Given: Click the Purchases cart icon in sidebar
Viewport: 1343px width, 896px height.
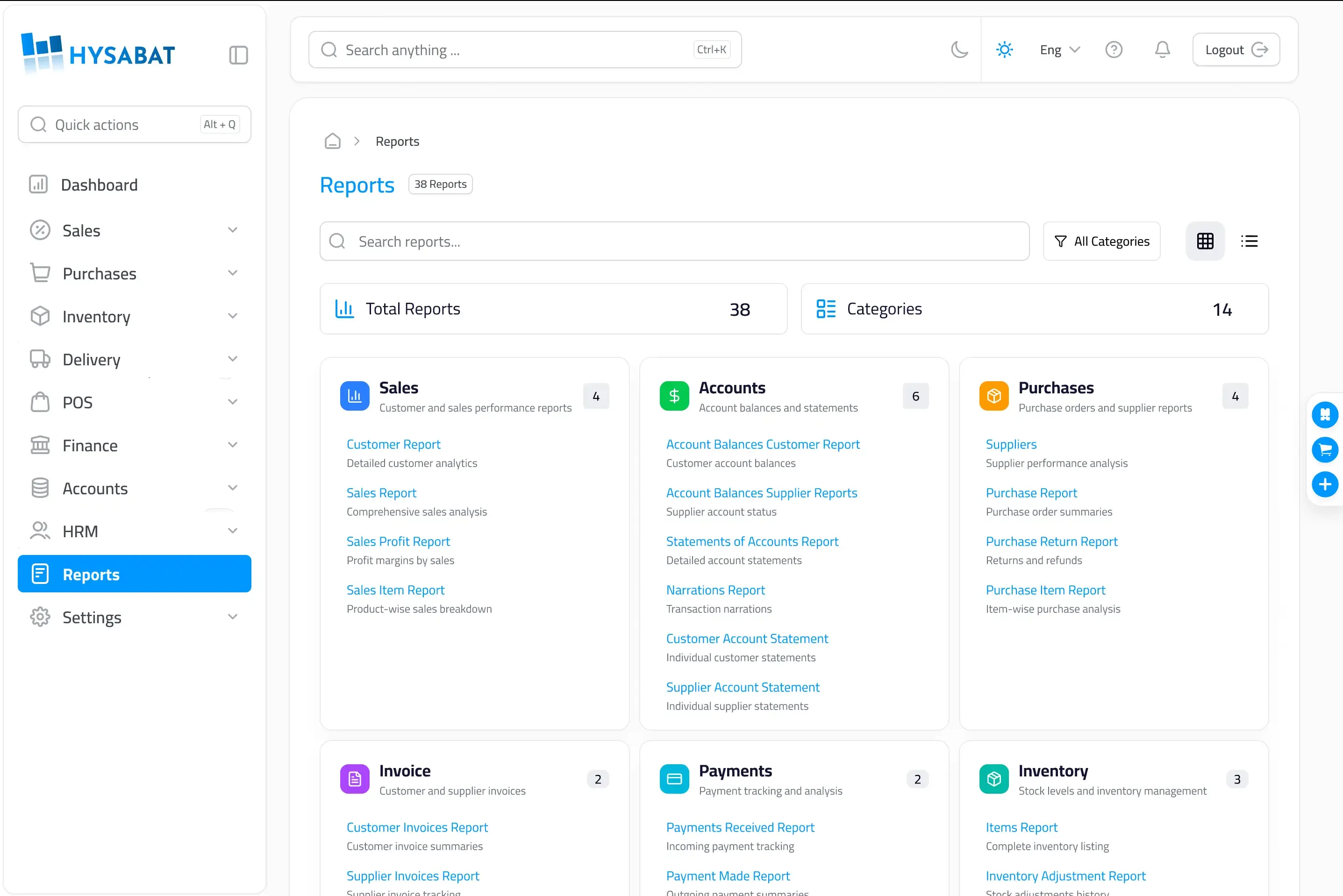Looking at the screenshot, I should 40,273.
